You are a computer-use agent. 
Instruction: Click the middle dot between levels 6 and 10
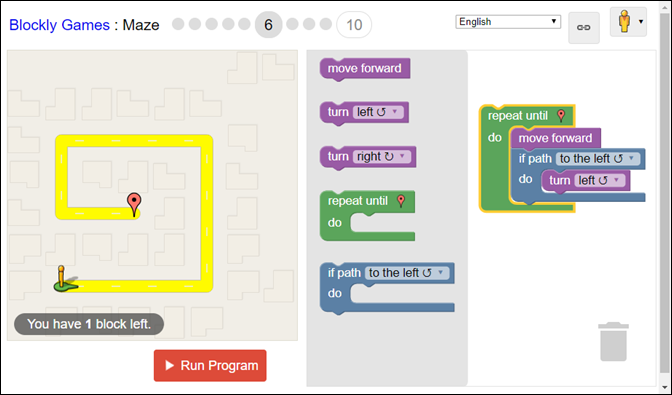[309, 24]
